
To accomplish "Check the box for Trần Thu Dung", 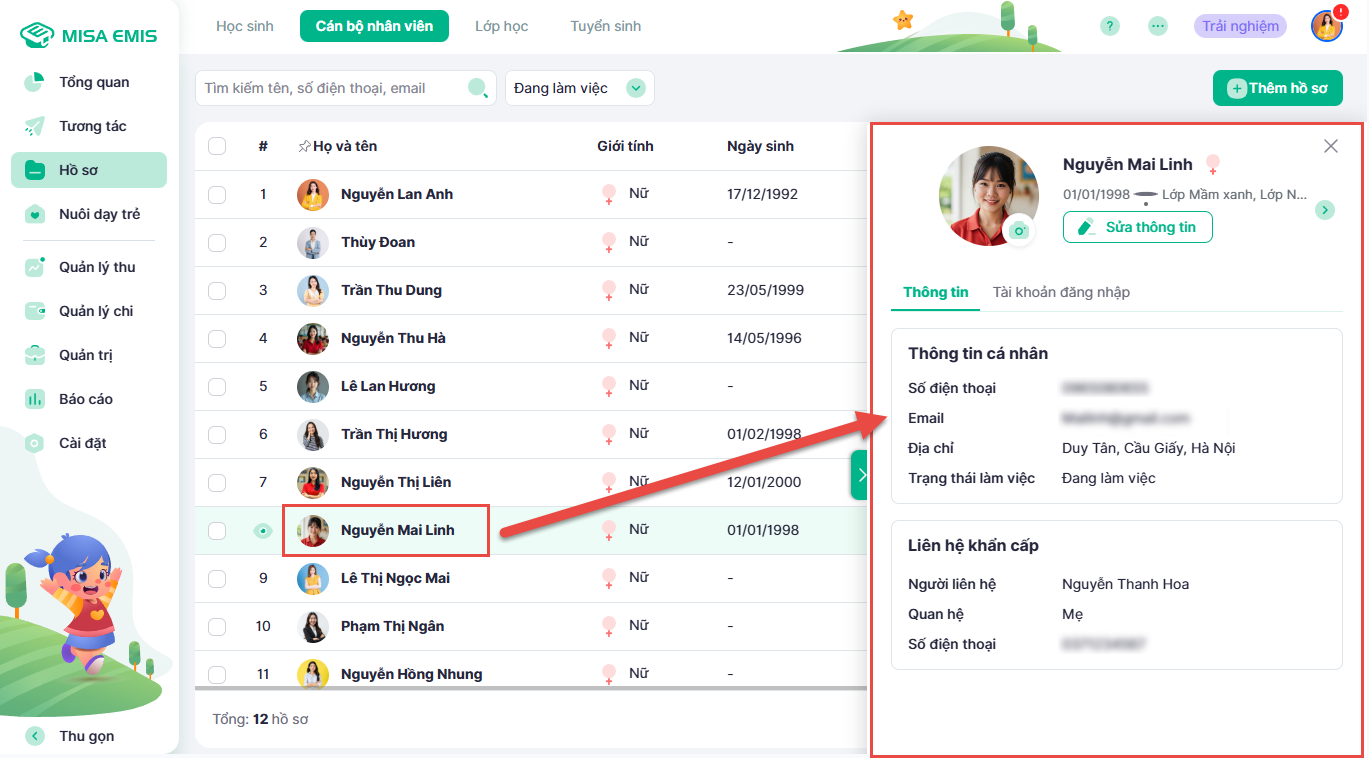I will pyautogui.click(x=217, y=290).
